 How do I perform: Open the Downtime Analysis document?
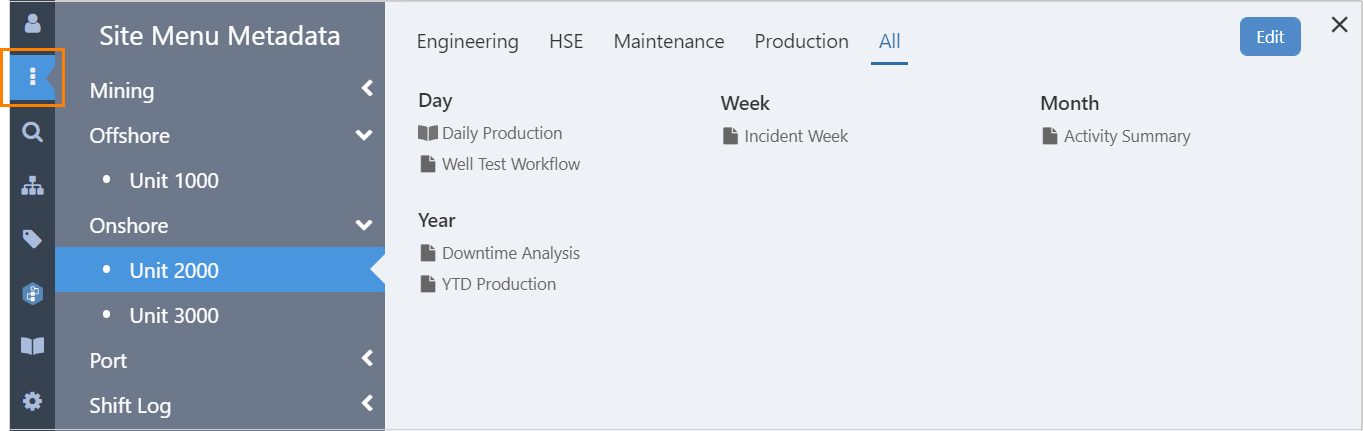click(x=510, y=253)
